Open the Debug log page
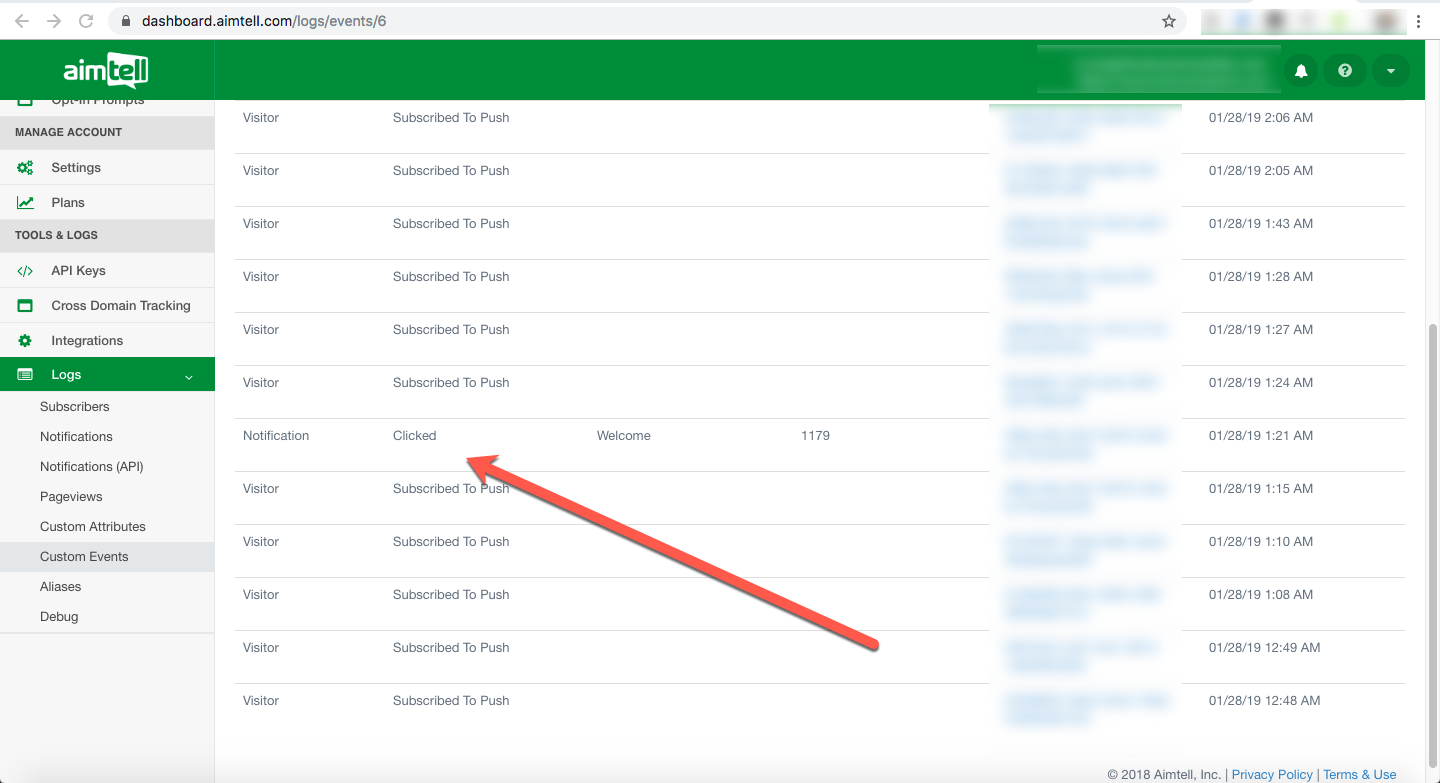This screenshot has height=783, width=1440. [x=59, y=617]
